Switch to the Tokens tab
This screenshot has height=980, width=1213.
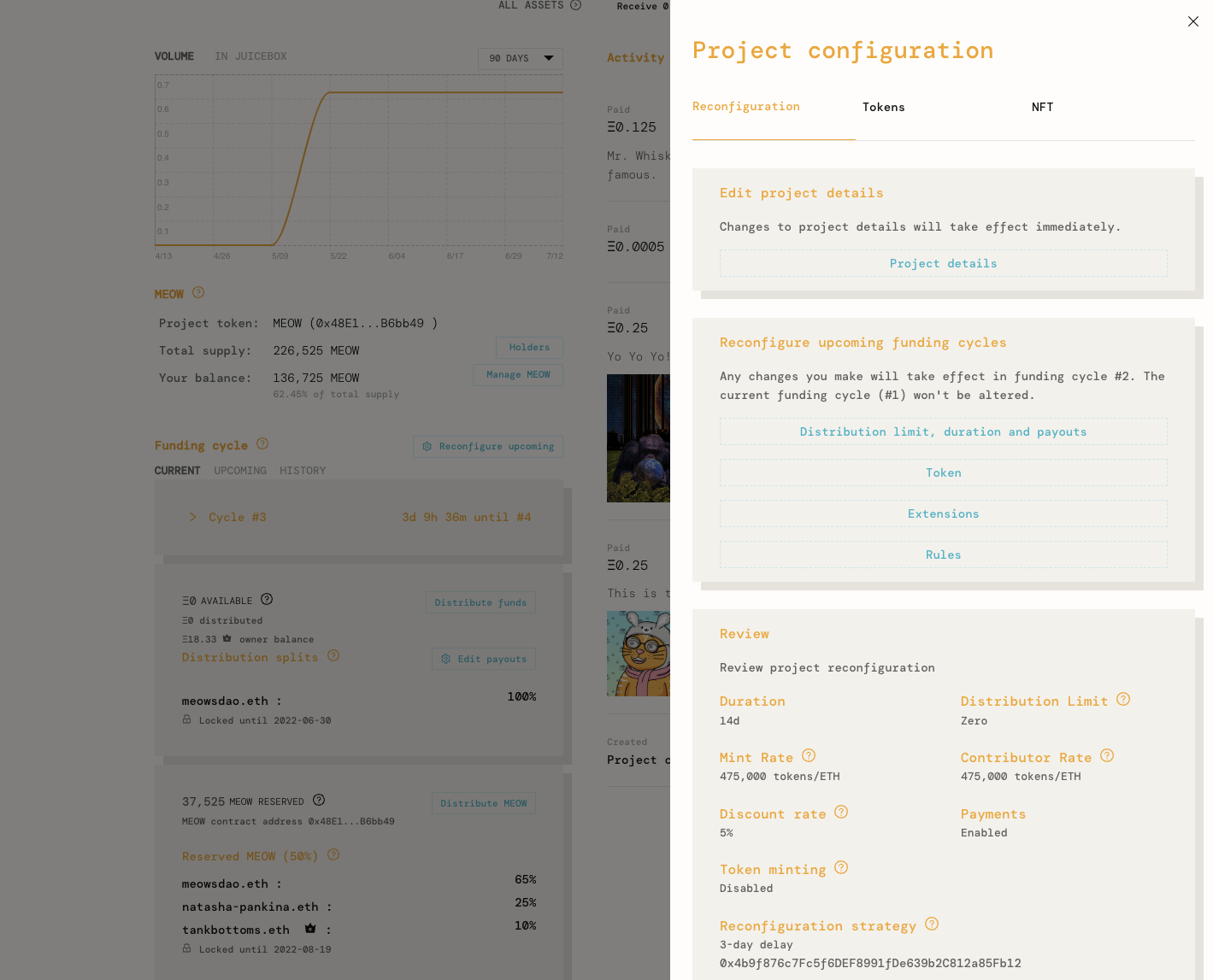pyautogui.click(x=883, y=107)
